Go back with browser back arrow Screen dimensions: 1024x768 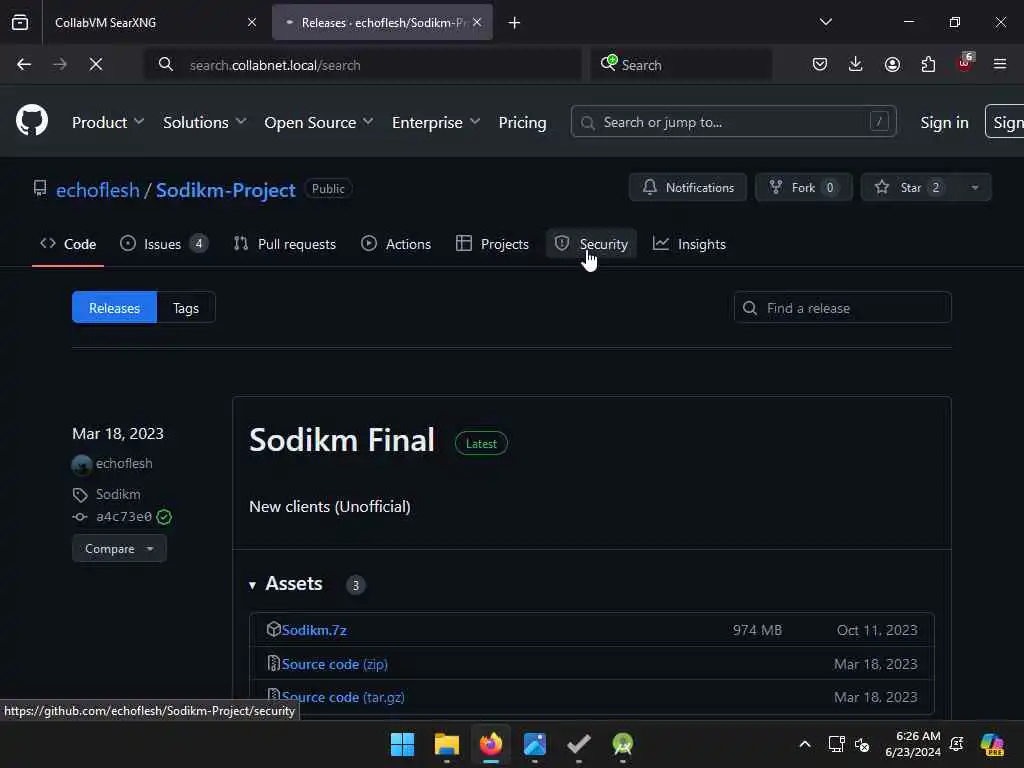[x=24, y=64]
